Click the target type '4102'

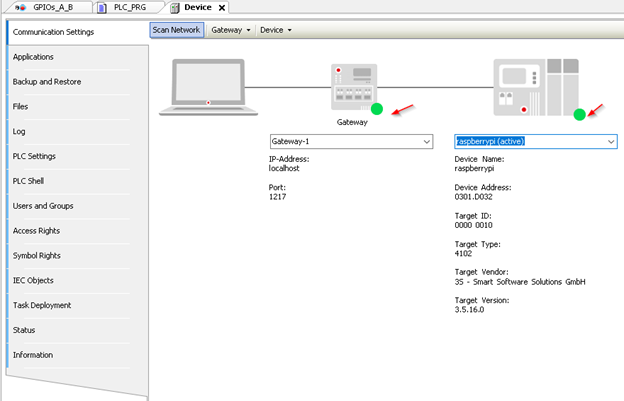463,253
